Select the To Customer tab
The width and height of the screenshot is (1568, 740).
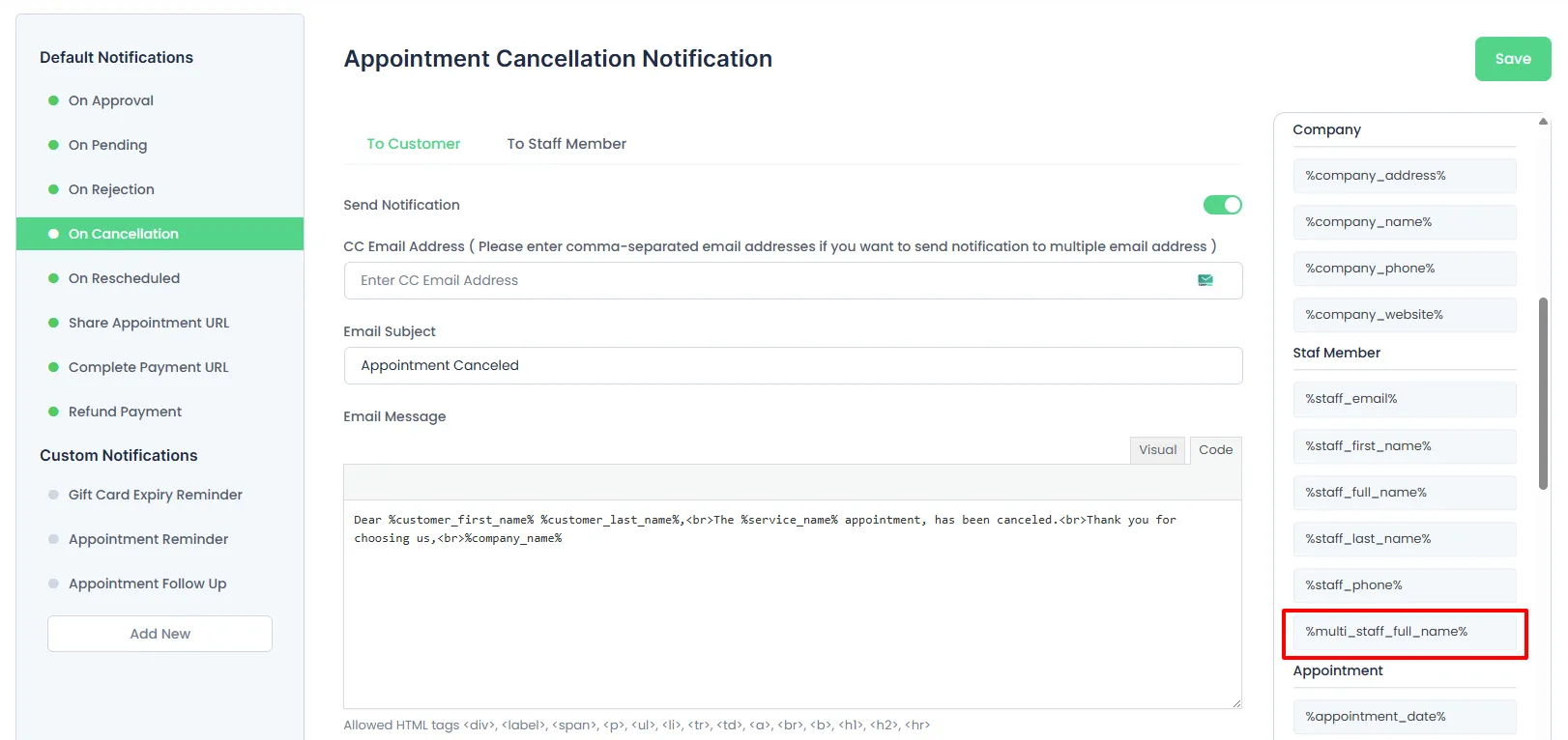413,144
